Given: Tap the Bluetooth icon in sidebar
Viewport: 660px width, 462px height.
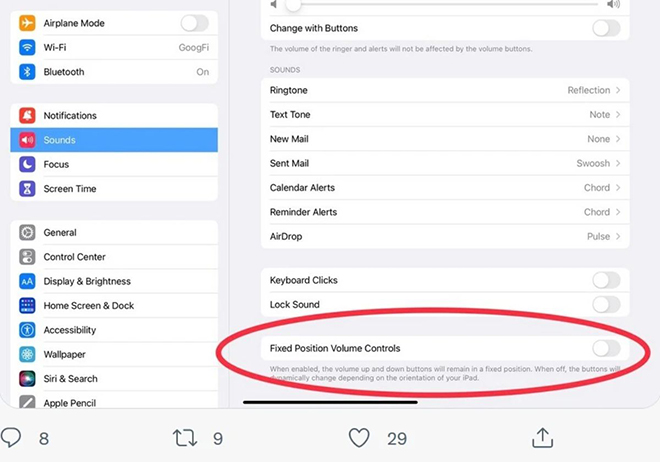Looking at the screenshot, I should (27, 72).
